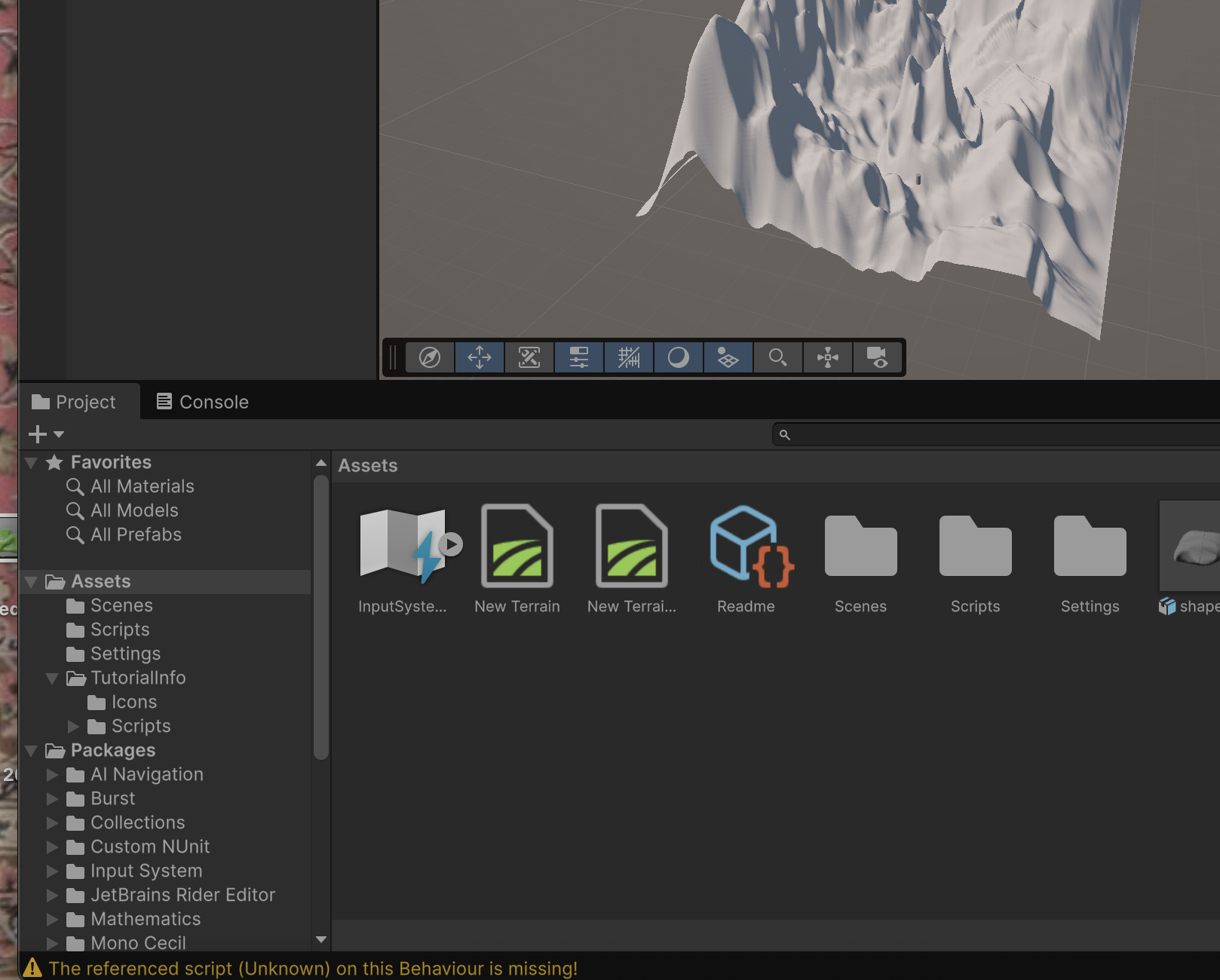1220x980 pixels.
Task: Click the magnifier search overlay icon
Action: pos(777,357)
